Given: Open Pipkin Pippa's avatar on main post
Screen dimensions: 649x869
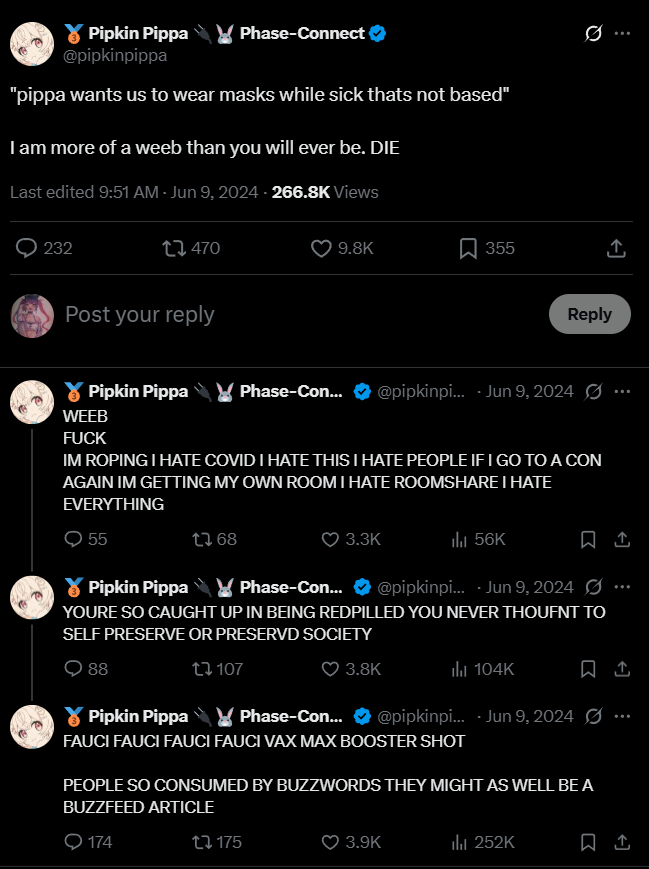Looking at the screenshot, I should point(31,42).
